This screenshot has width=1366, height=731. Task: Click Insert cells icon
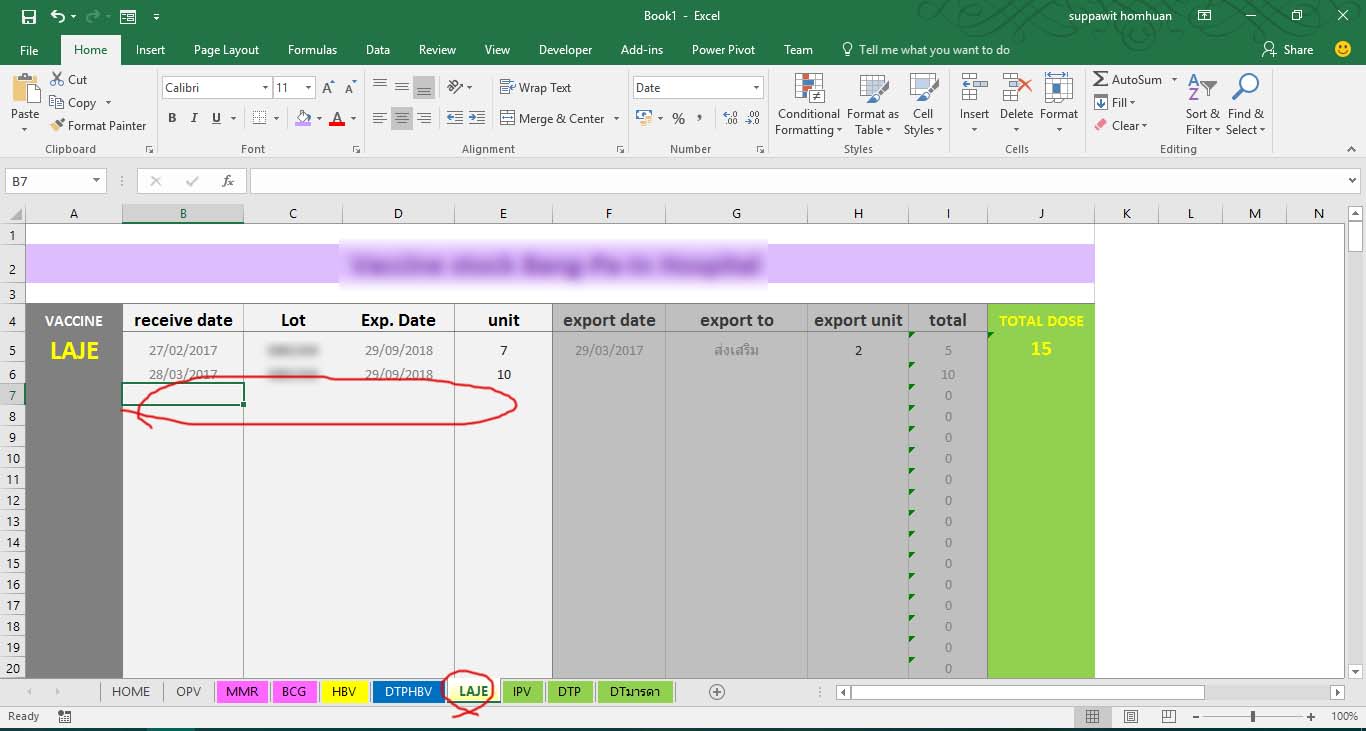pyautogui.click(x=974, y=88)
